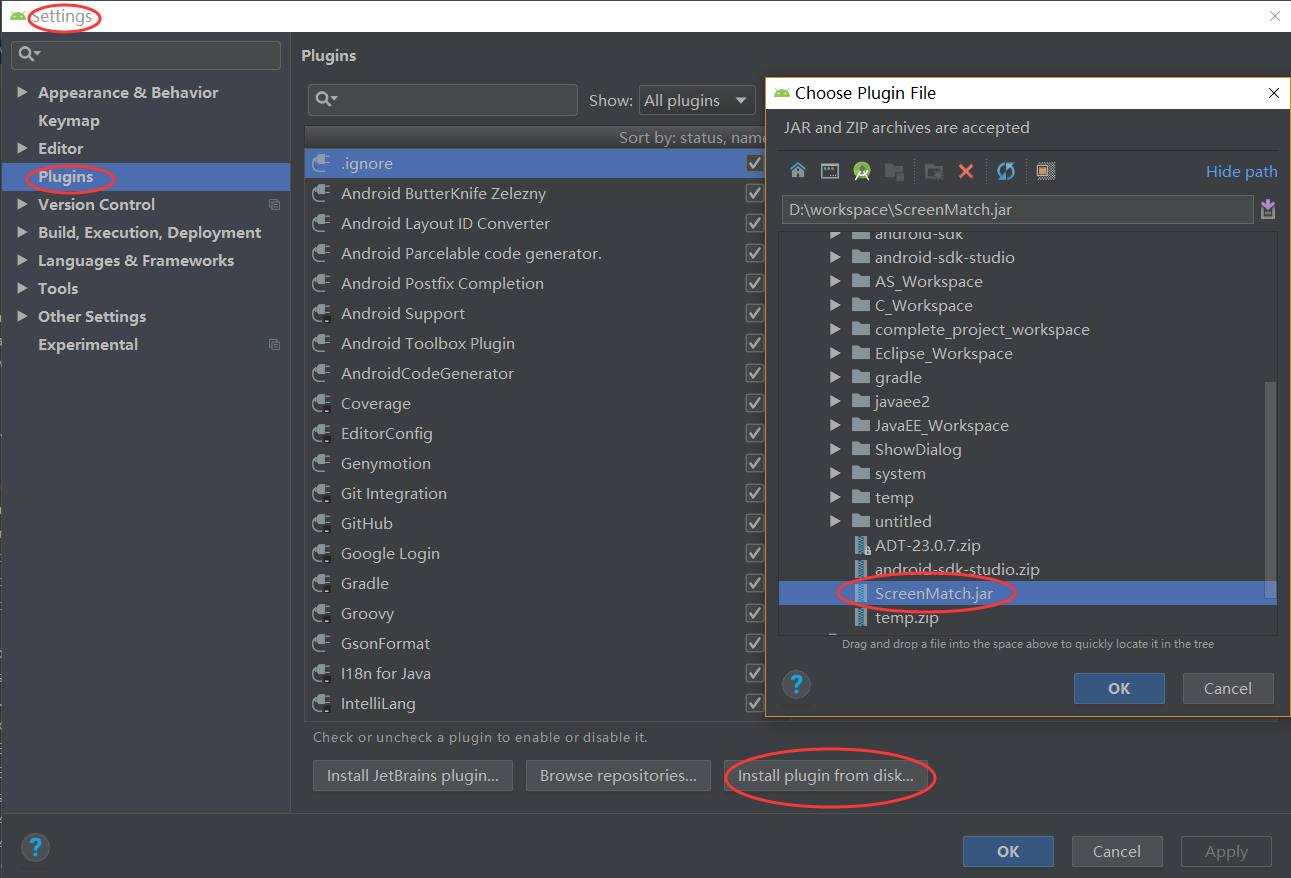Image resolution: width=1291 pixels, height=878 pixels.
Task: Cancel the Choose Plugin File dialog
Action: [x=1228, y=688]
